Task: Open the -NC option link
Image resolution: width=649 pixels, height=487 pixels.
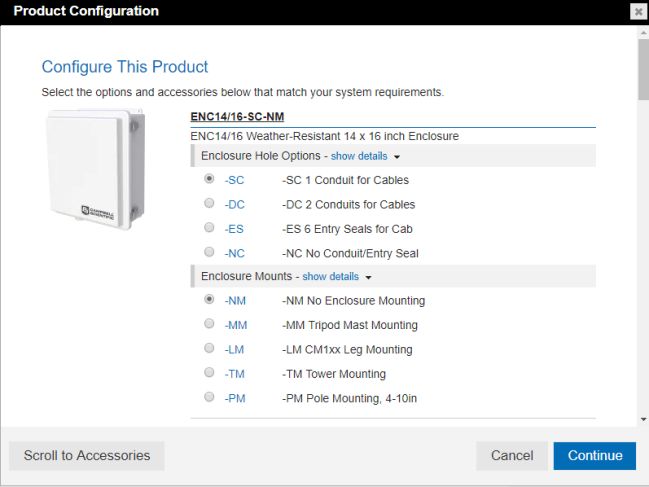Action: click(235, 254)
